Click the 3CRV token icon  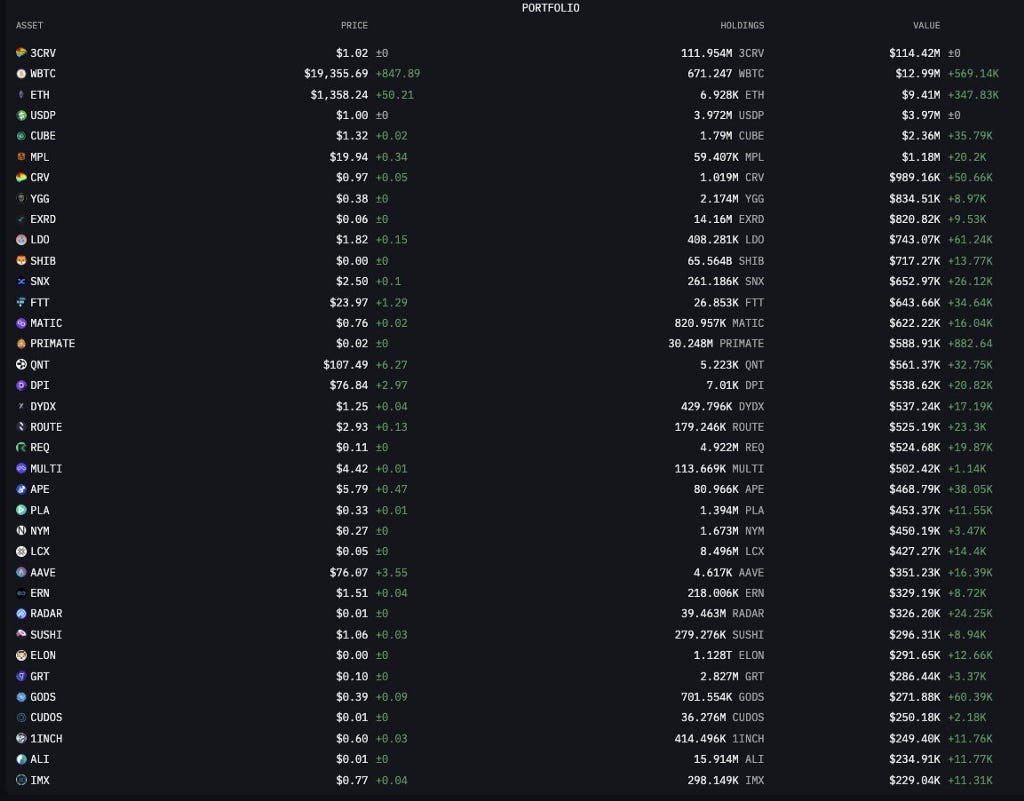pos(21,53)
